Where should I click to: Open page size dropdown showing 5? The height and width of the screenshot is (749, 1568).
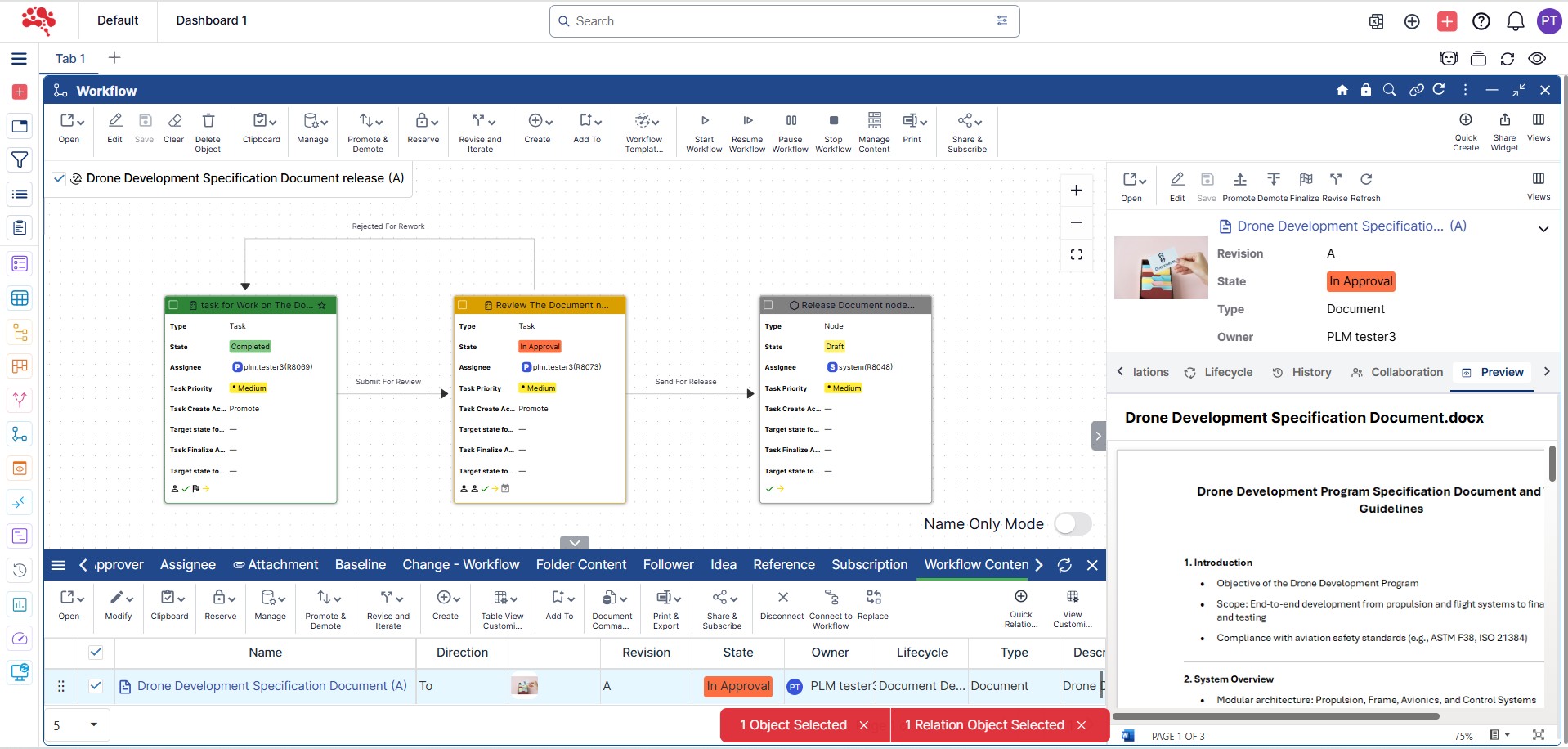point(93,725)
